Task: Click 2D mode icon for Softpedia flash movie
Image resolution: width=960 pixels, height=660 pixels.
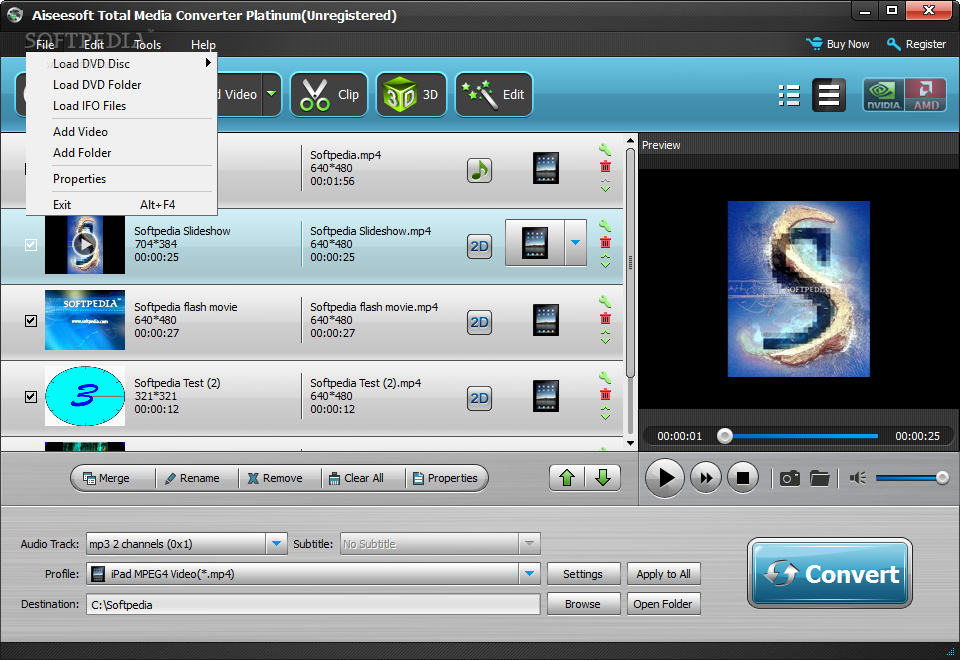Action: pyautogui.click(x=479, y=322)
